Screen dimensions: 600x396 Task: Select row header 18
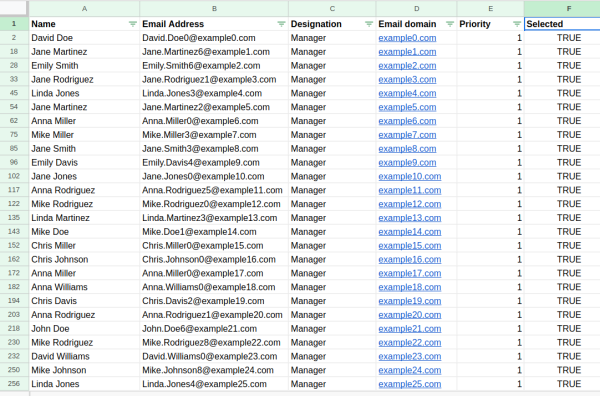[x=14, y=51]
